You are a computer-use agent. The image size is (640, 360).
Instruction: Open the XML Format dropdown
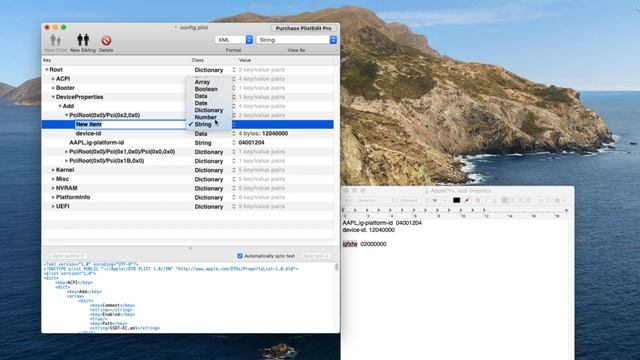234,40
